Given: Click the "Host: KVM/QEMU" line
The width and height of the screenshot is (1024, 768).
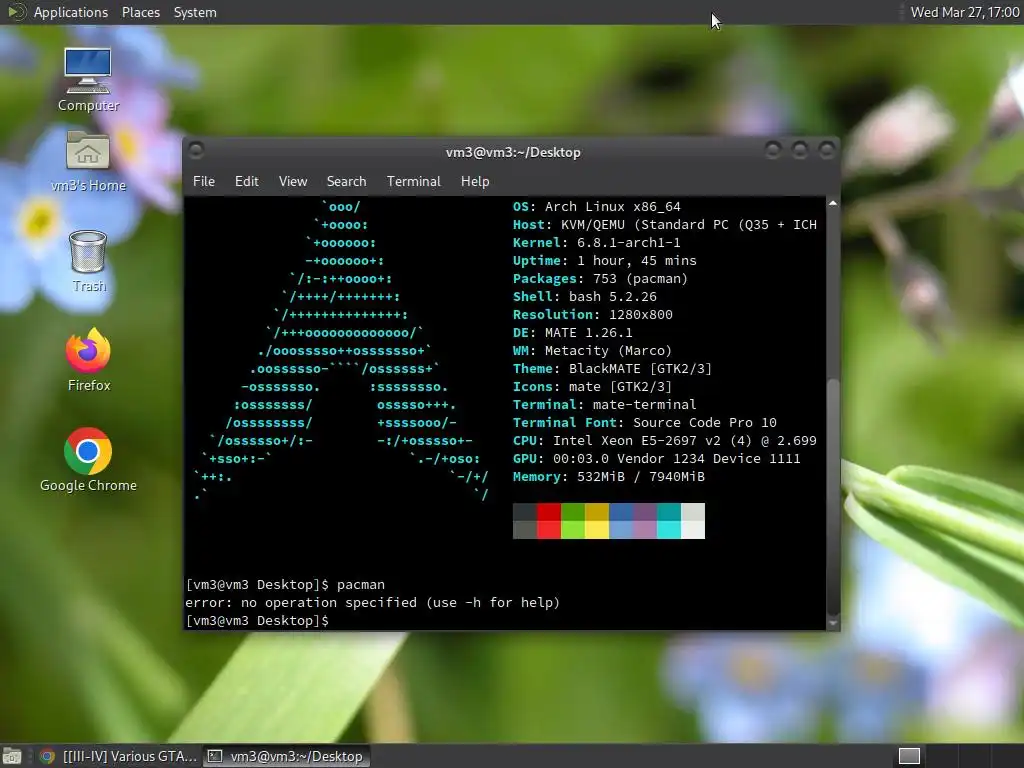Looking at the screenshot, I should coord(665,225).
